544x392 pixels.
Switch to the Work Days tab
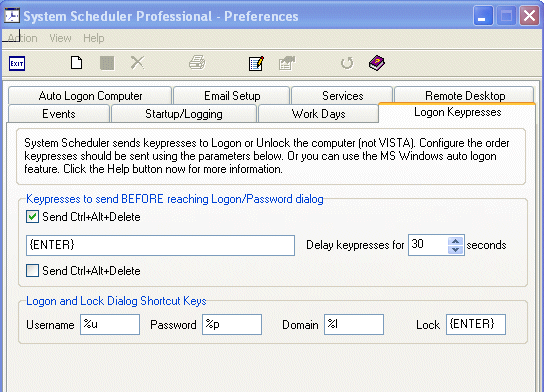tap(318, 113)
